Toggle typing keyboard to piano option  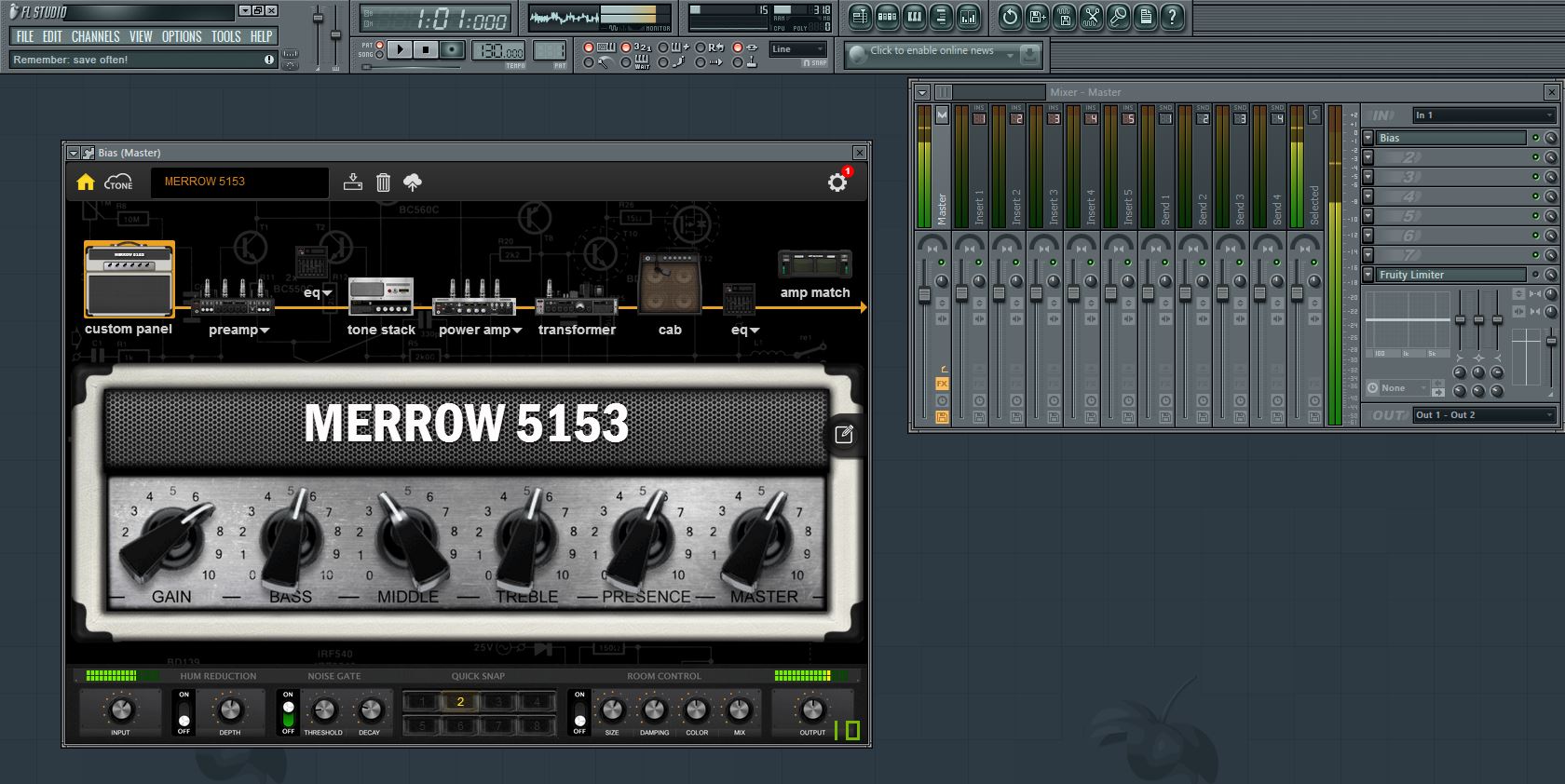(589, 47)
